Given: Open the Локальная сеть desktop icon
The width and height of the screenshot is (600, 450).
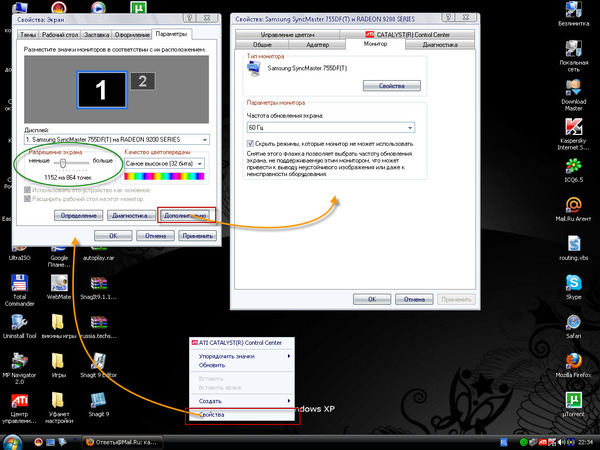Looking at the screenshot, I should [x=573, y=49].
